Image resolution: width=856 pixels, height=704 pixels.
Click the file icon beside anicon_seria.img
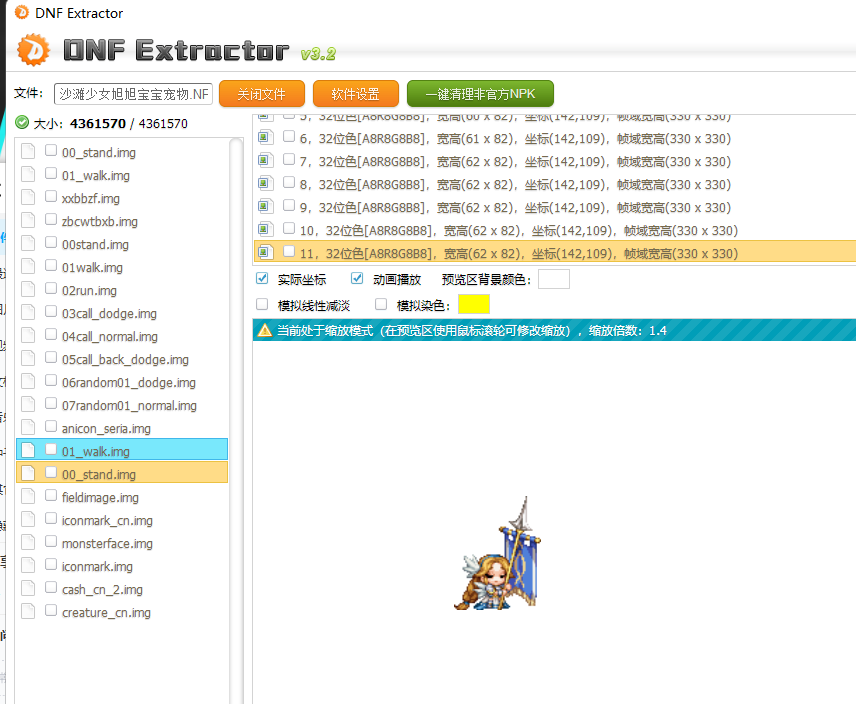coord(28,427)
